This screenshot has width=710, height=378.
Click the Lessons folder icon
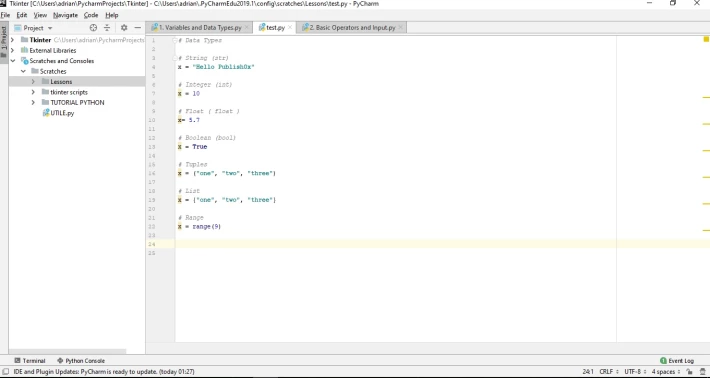45,81
